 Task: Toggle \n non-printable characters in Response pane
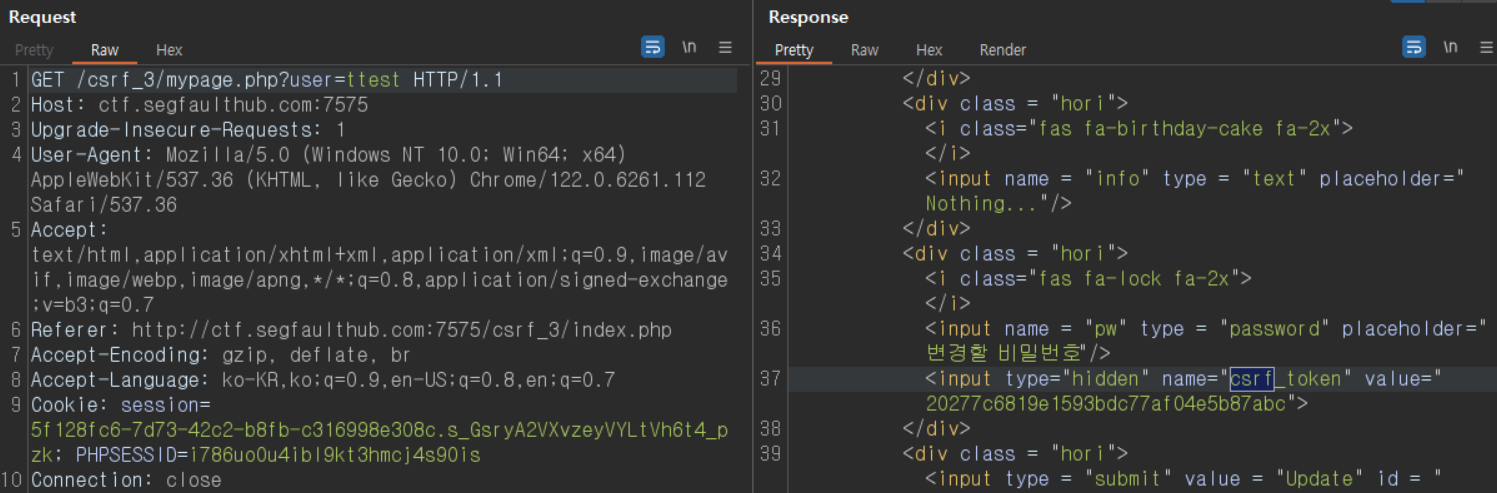click(x=1451, y=47)
